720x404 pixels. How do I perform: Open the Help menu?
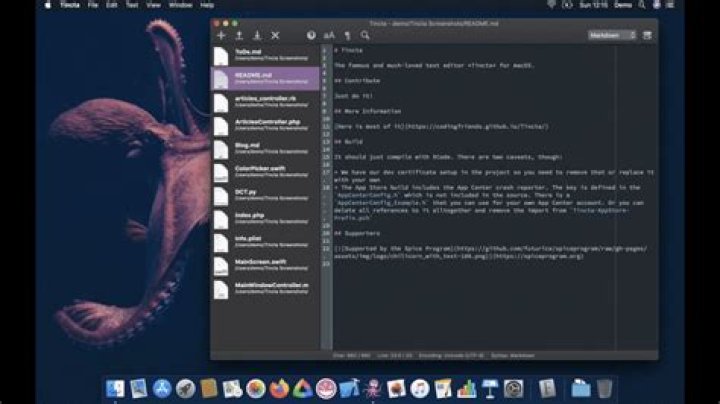click(207, 5)
